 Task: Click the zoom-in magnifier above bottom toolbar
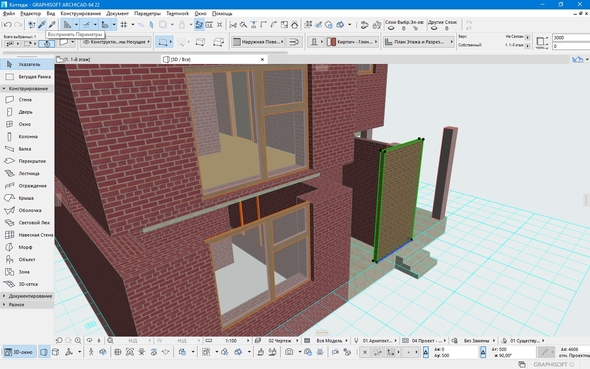pyautogui.click(x=78, y=340)
